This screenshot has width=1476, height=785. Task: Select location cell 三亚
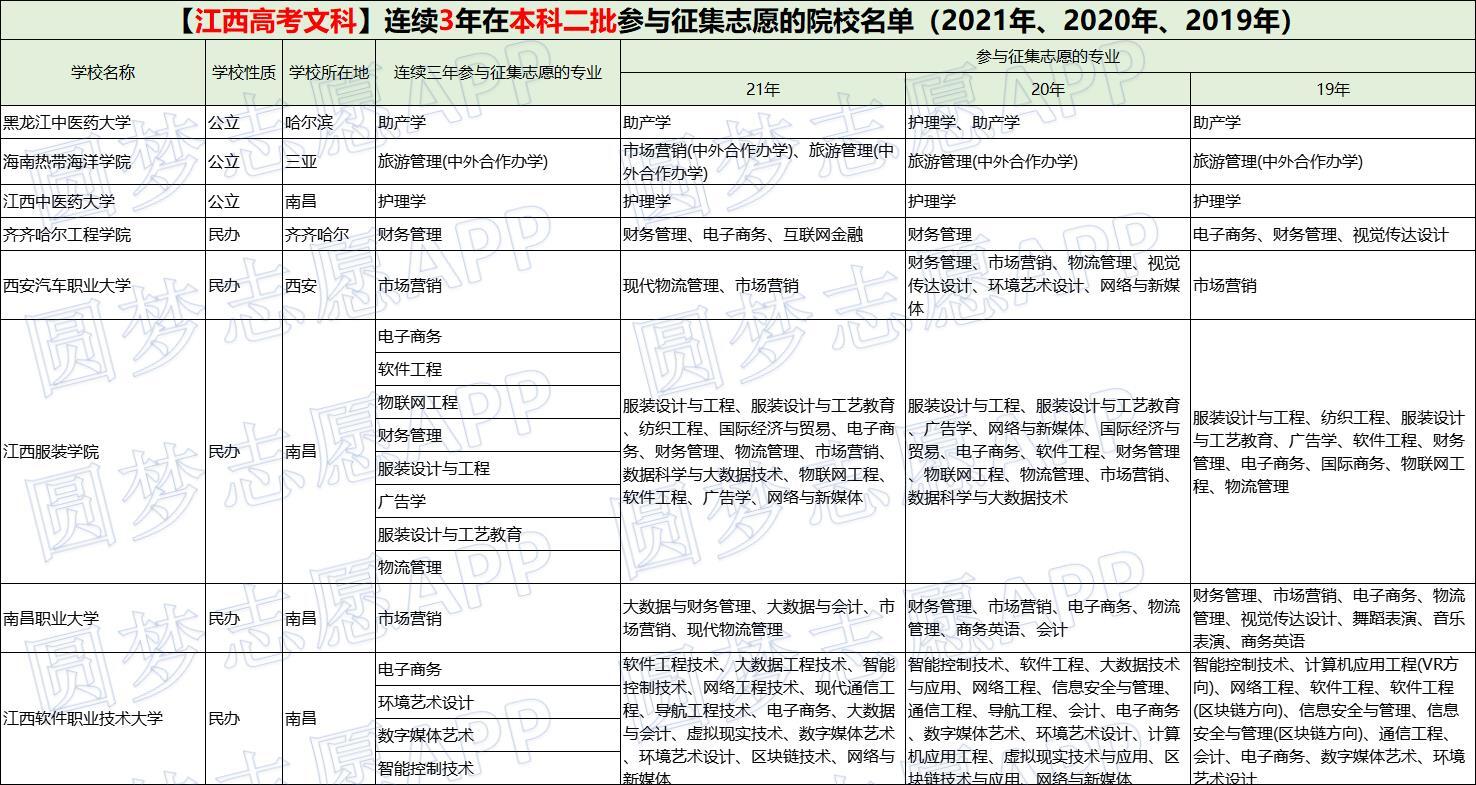329,161
